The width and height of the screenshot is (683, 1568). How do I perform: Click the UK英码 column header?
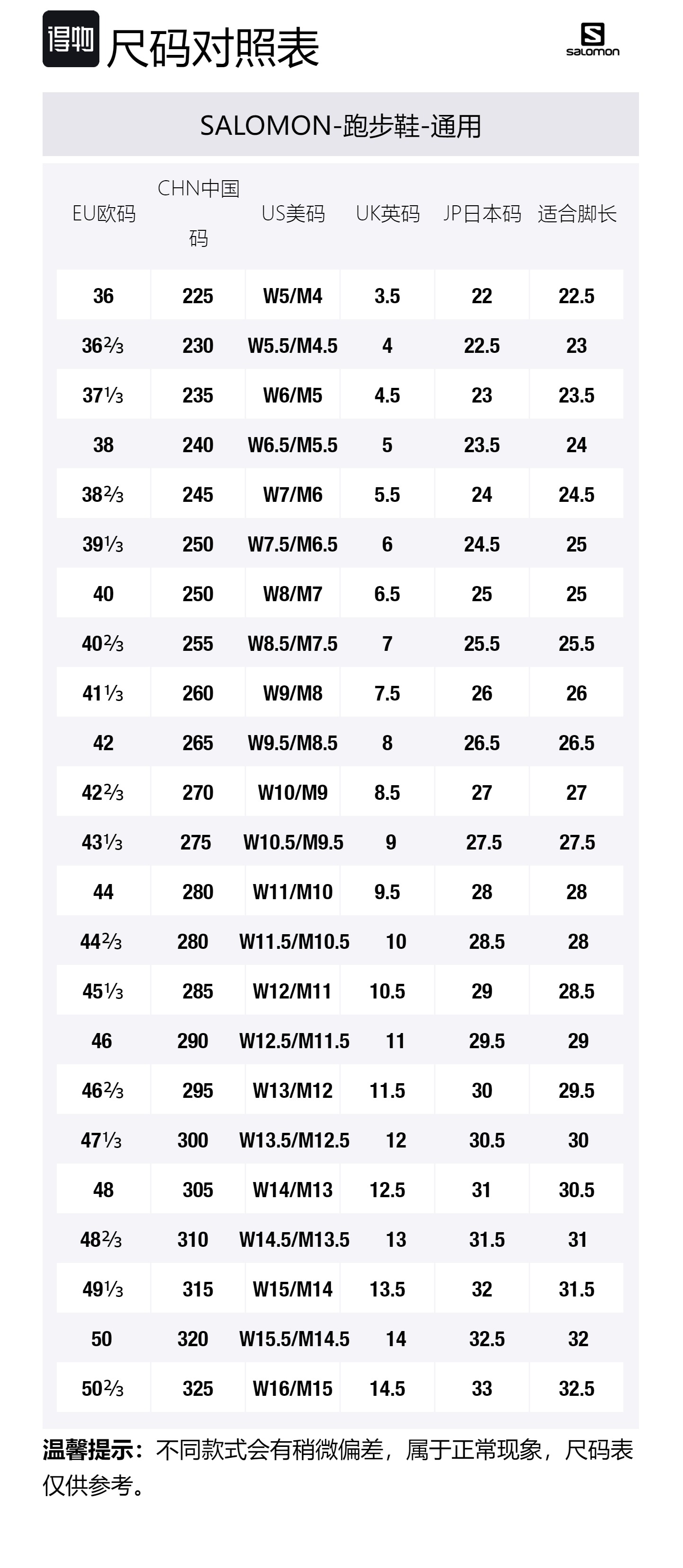tap(388, 214)
